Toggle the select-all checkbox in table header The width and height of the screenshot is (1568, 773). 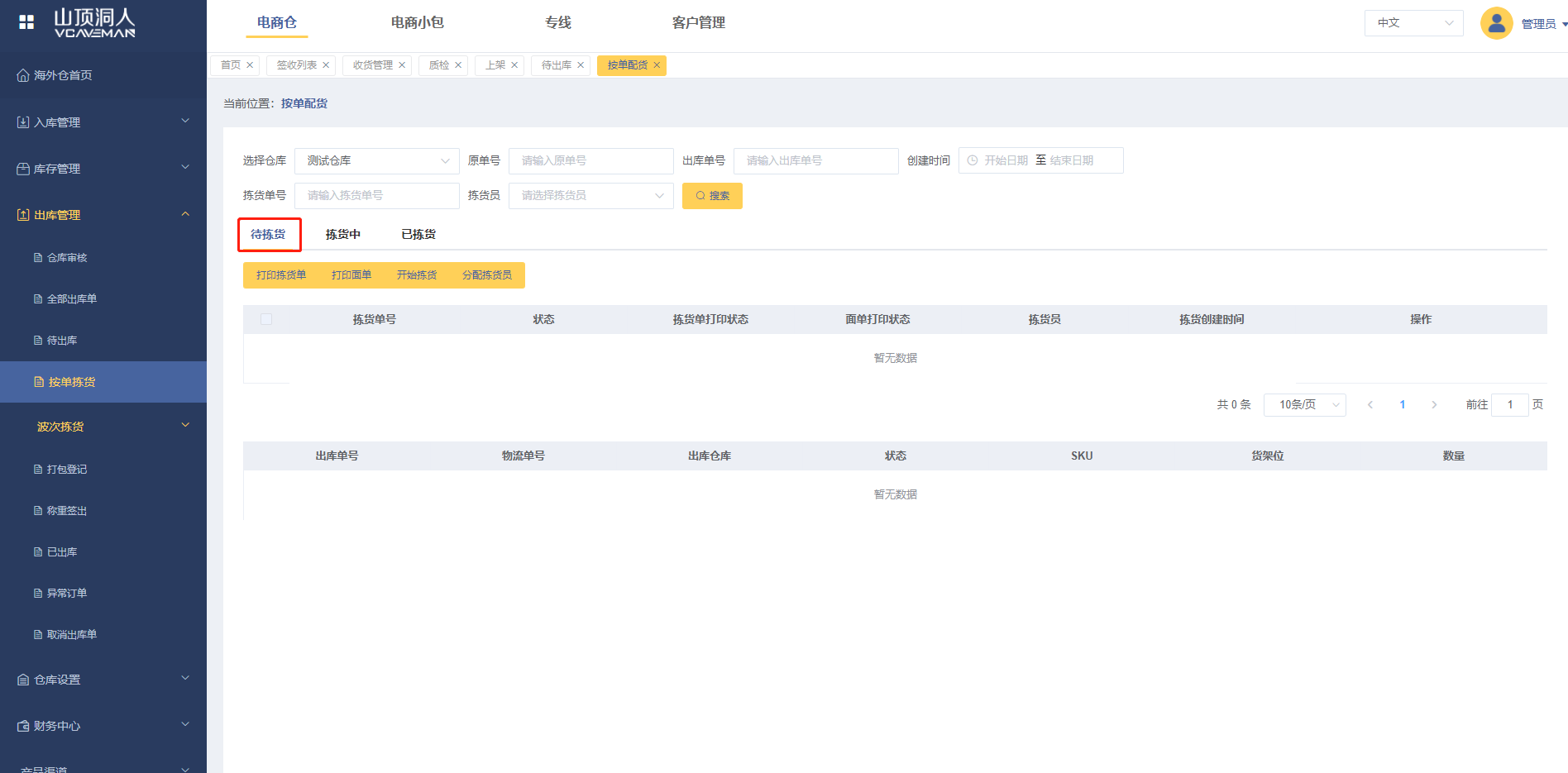[x=266, y=319]
